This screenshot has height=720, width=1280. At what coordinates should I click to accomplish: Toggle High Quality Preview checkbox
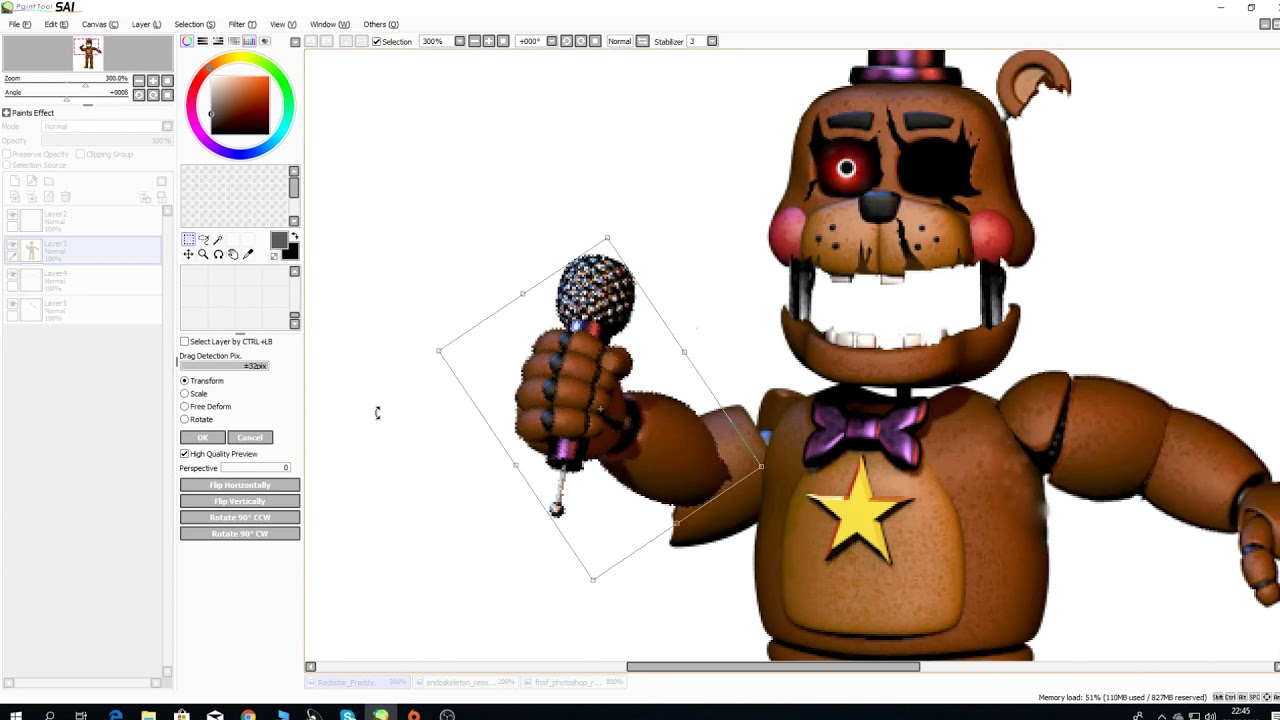(x=185, y=454)
